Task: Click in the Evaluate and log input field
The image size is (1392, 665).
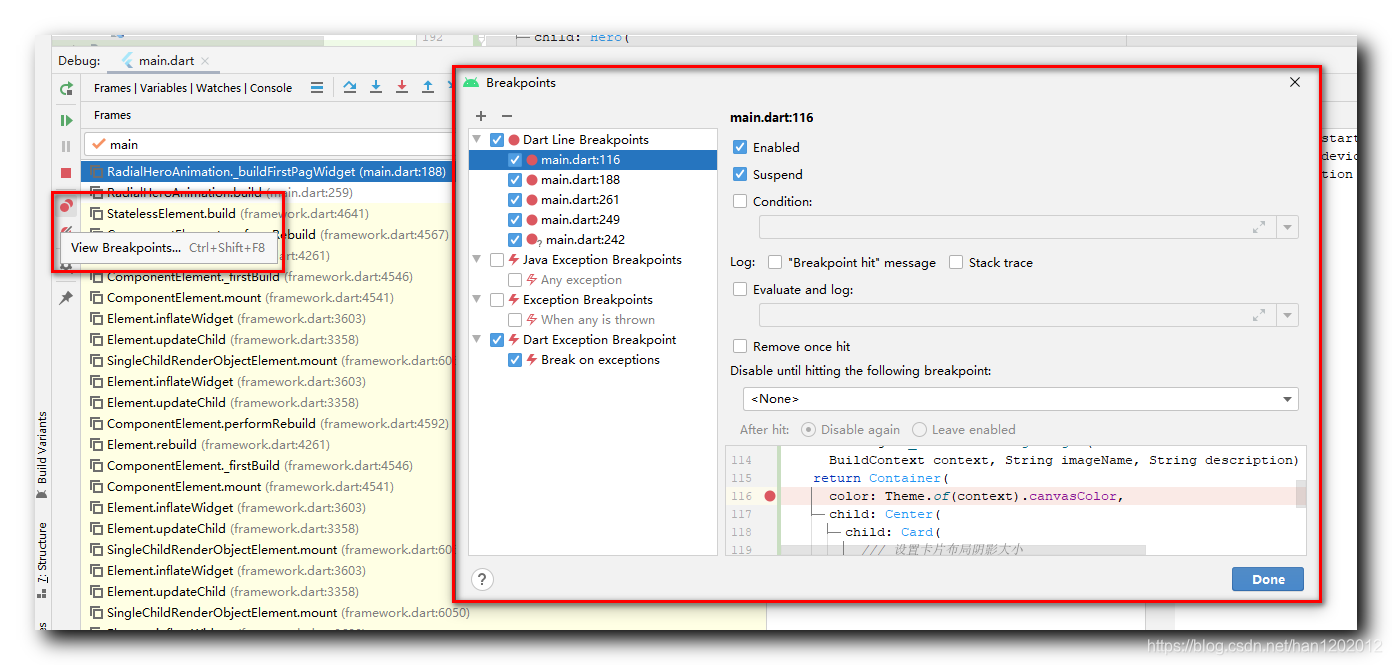Action: tap(1005, 316)
